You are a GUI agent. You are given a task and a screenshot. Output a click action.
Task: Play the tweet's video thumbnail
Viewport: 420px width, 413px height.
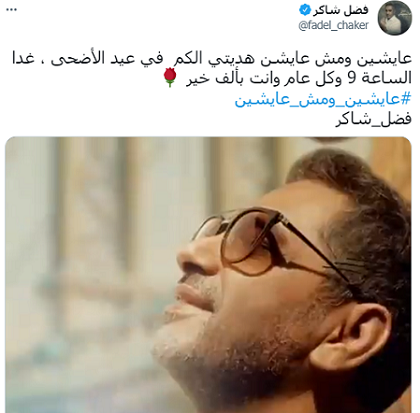208,274
